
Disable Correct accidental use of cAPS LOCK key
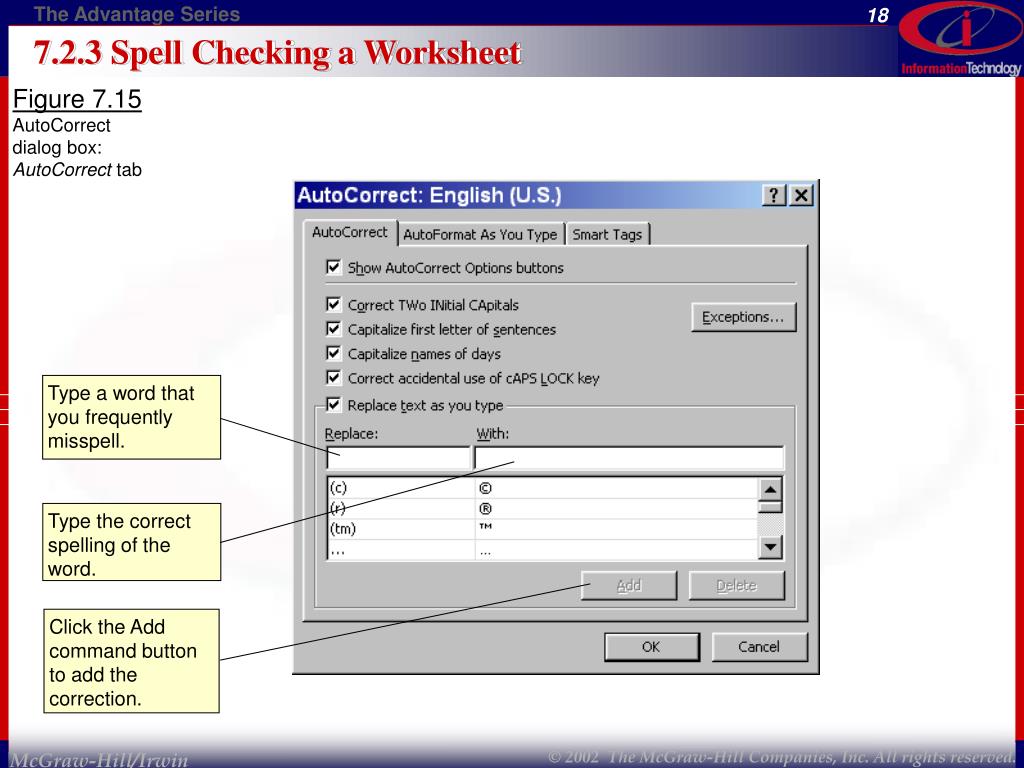tap(334, 377)
